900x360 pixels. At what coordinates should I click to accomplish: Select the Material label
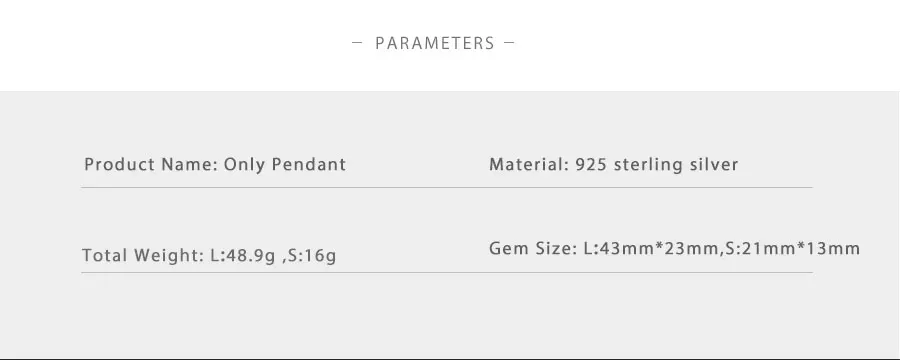pos(529,165)
